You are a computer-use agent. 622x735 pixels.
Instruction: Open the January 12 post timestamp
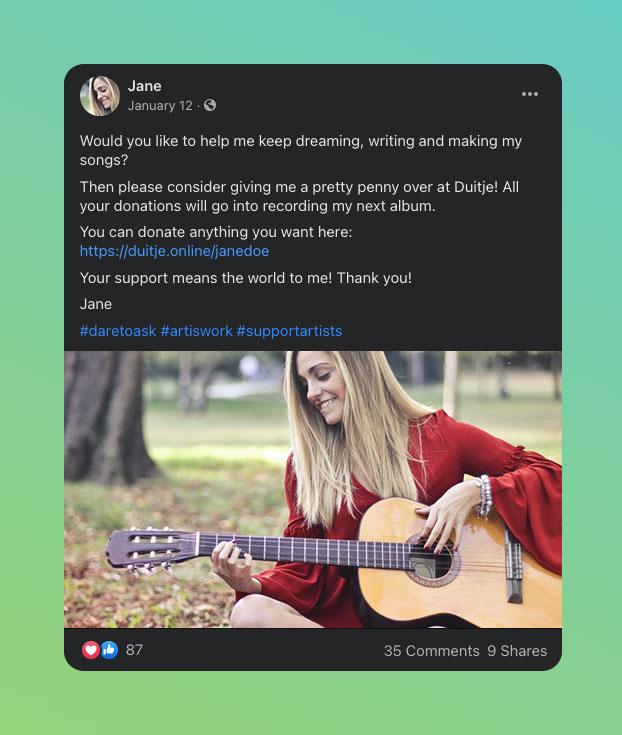tap(160, 106)
